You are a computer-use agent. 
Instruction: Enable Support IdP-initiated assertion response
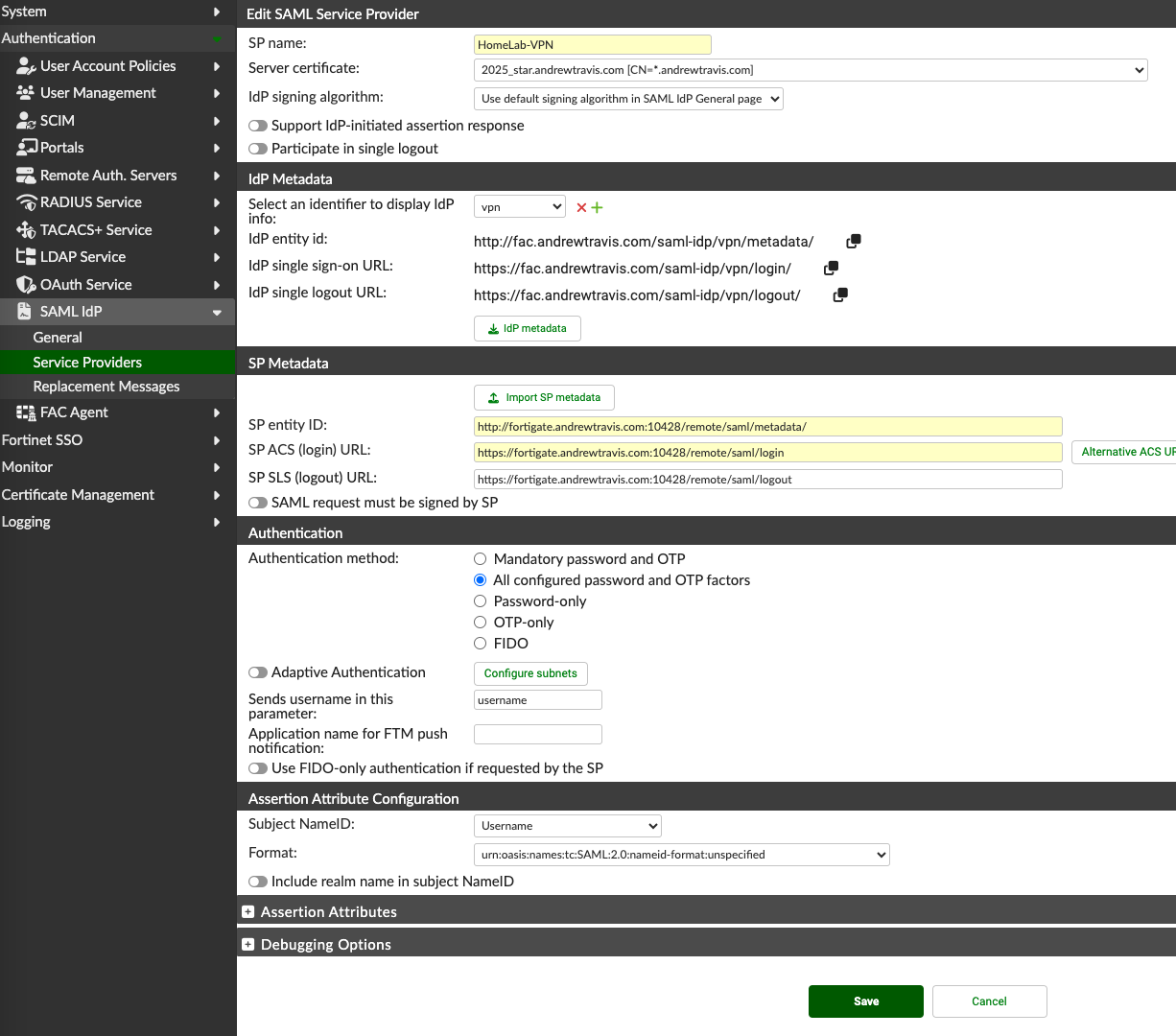[257, 125]
